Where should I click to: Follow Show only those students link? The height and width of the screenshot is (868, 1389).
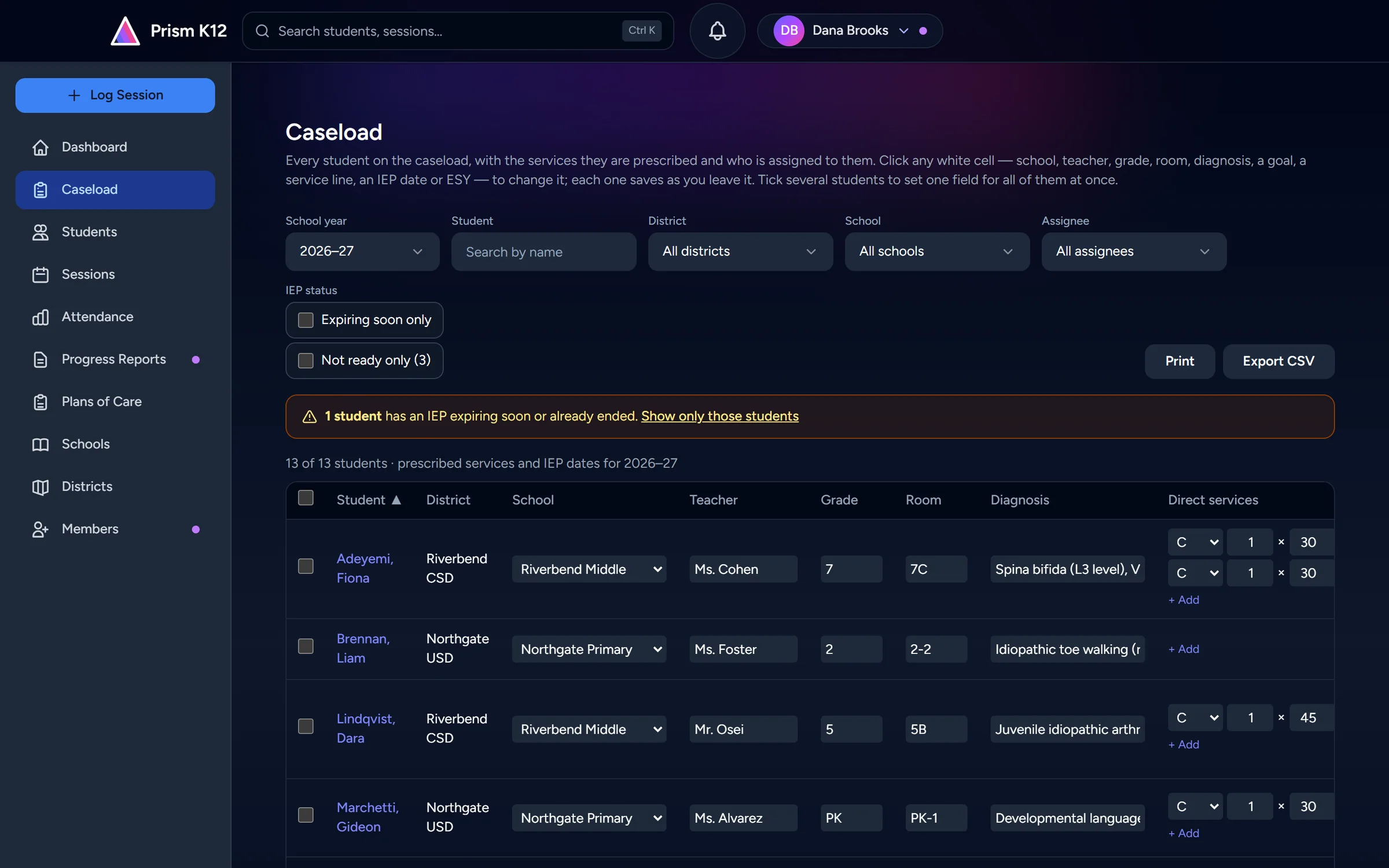(719, 417)
